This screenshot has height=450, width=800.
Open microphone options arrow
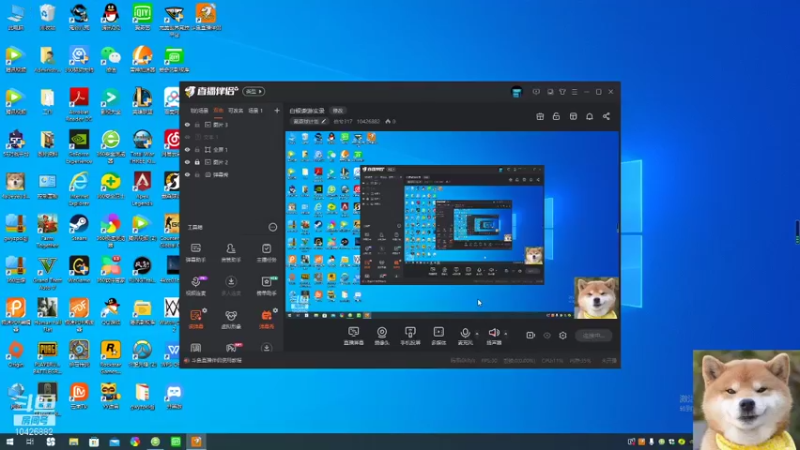tap(477, 334)
